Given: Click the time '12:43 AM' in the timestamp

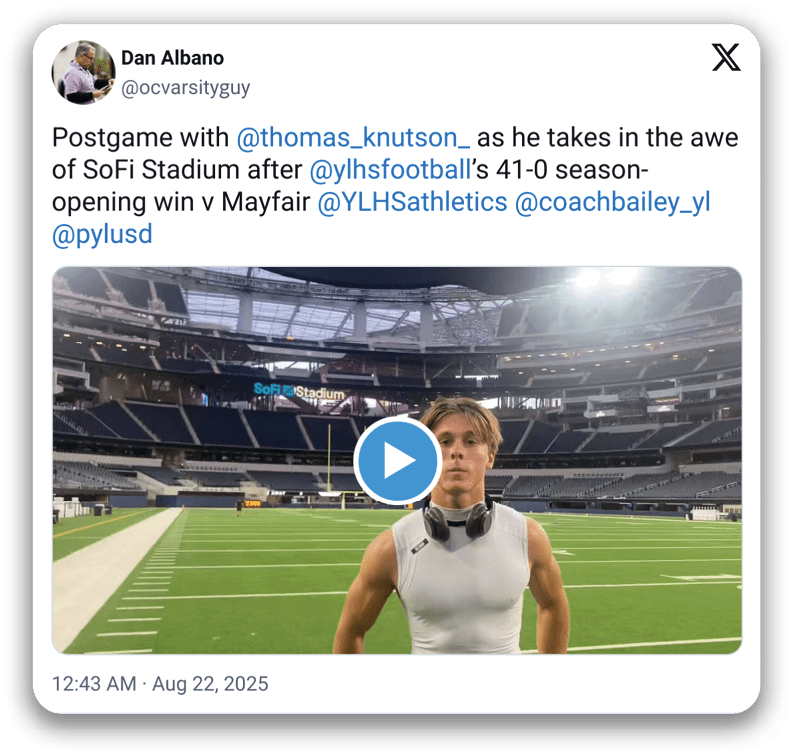Looking at the screenshot, I should [95, 685].
